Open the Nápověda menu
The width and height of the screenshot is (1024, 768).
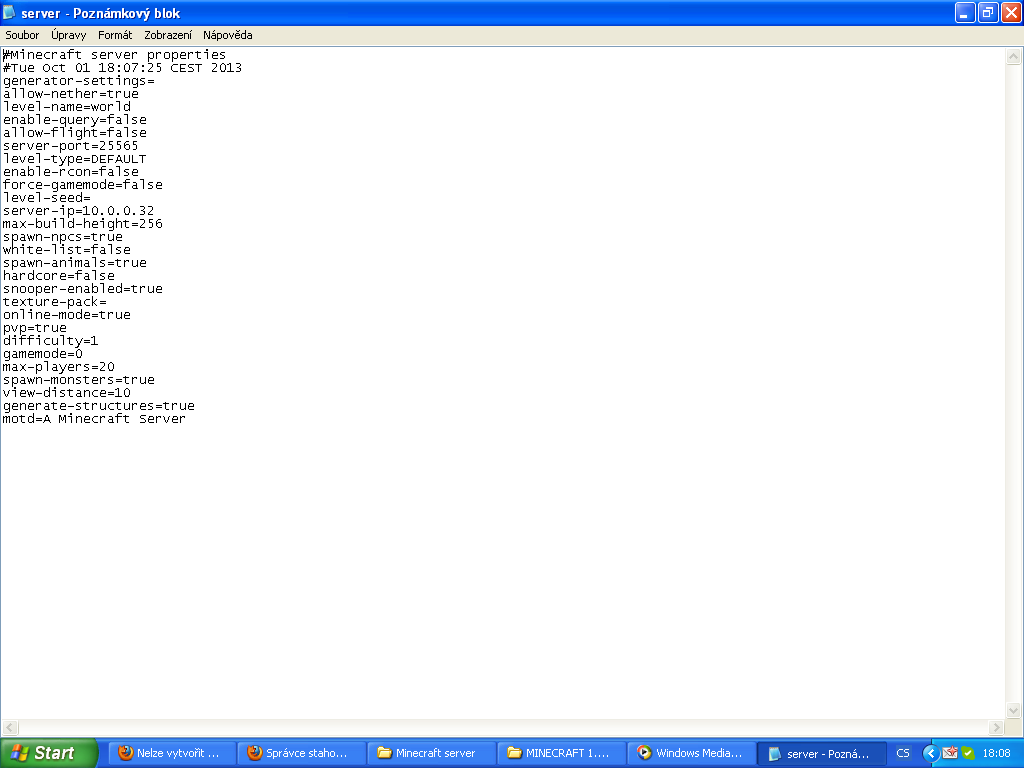[x=227, y=35]
